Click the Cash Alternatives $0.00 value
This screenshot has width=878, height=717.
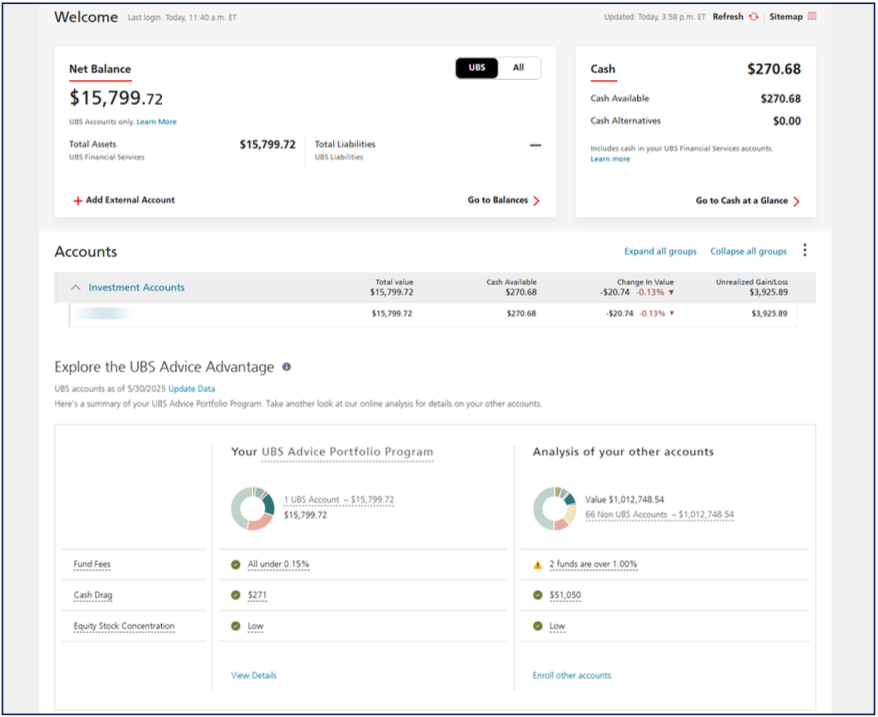[787, 121]
